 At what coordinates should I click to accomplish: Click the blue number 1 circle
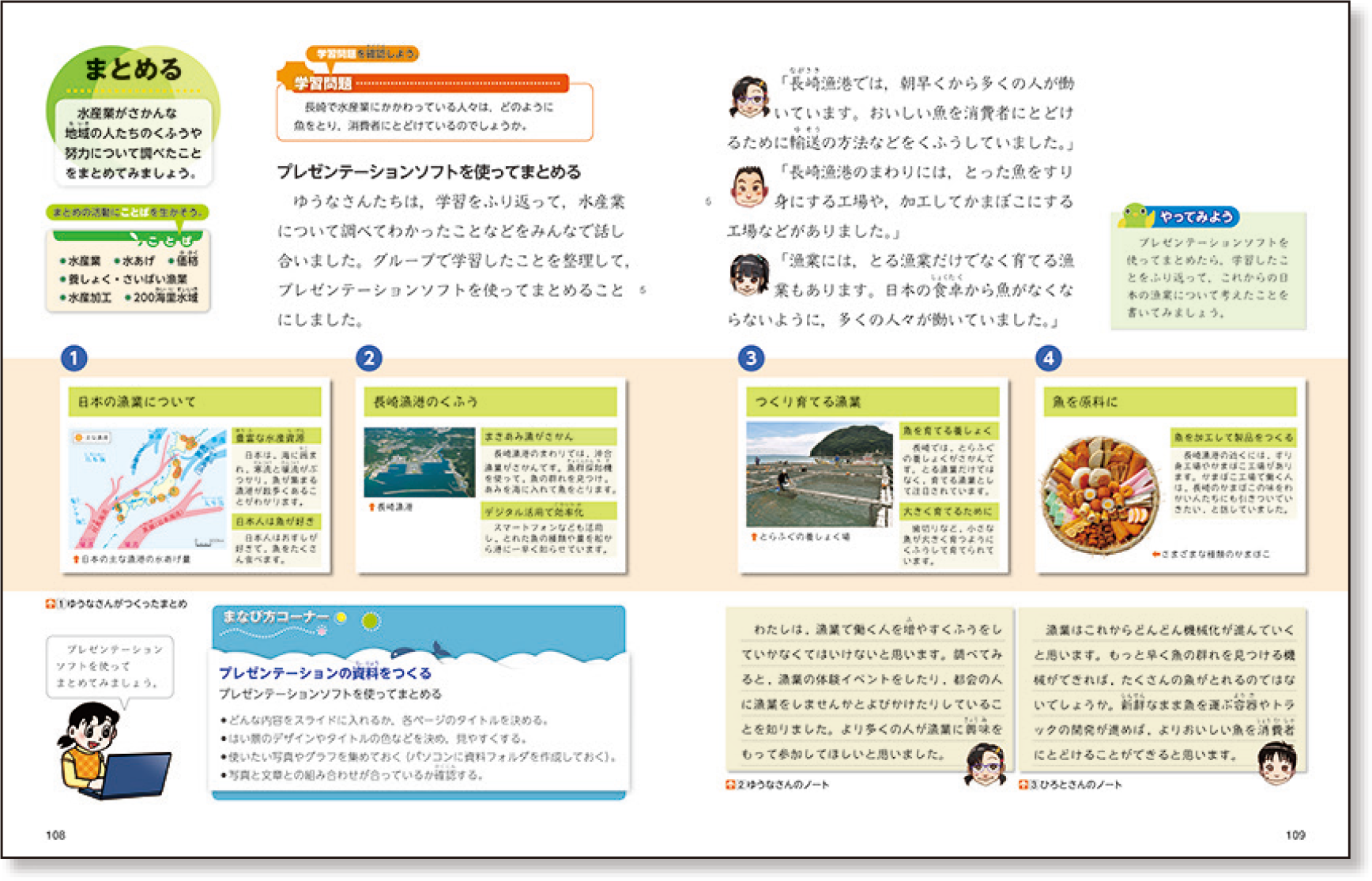tap(73, 358)
